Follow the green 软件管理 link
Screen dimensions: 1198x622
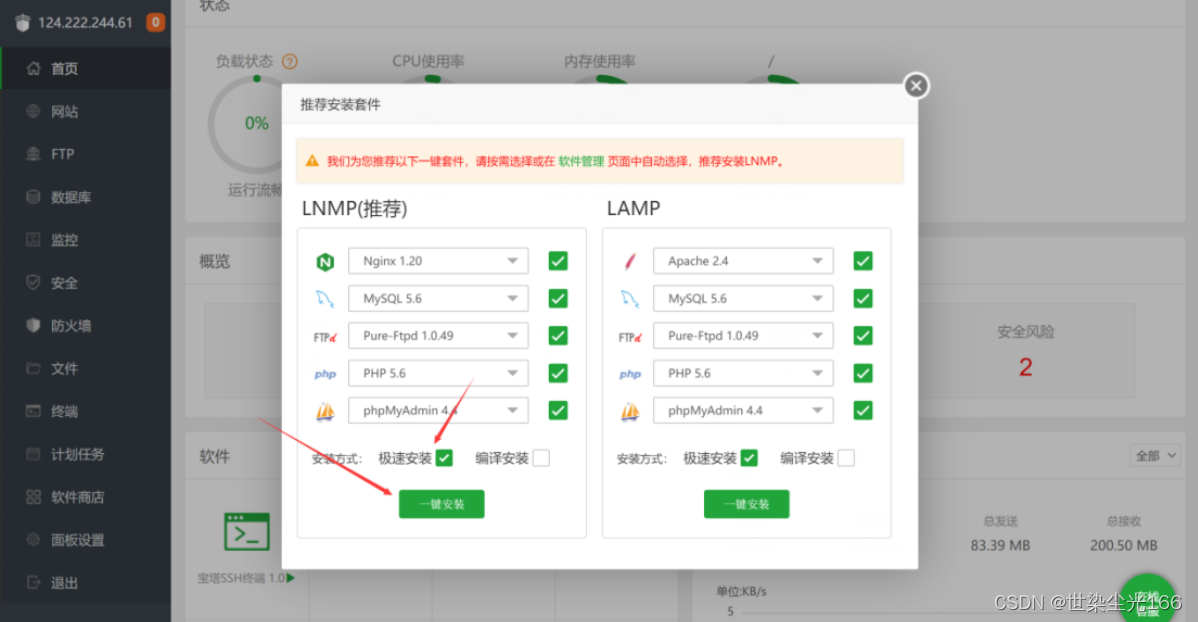[581, 161]
